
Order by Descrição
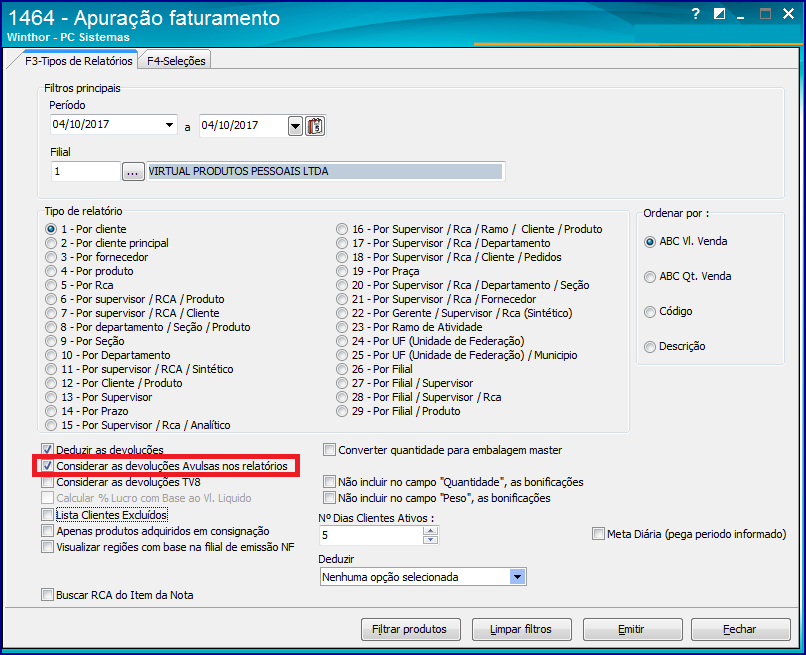pyautogui.click(x=650, y=347)
